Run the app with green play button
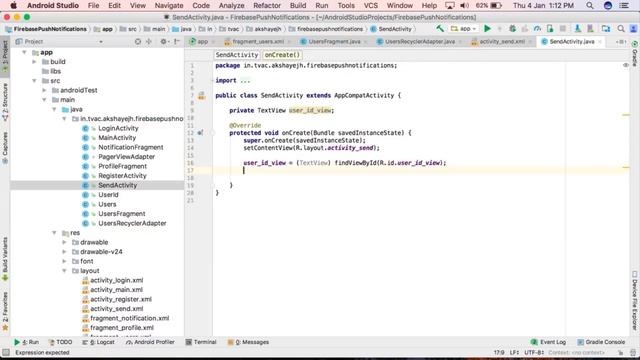The width and height of the screenshot is (640, 360). click(x=487, y=29)
